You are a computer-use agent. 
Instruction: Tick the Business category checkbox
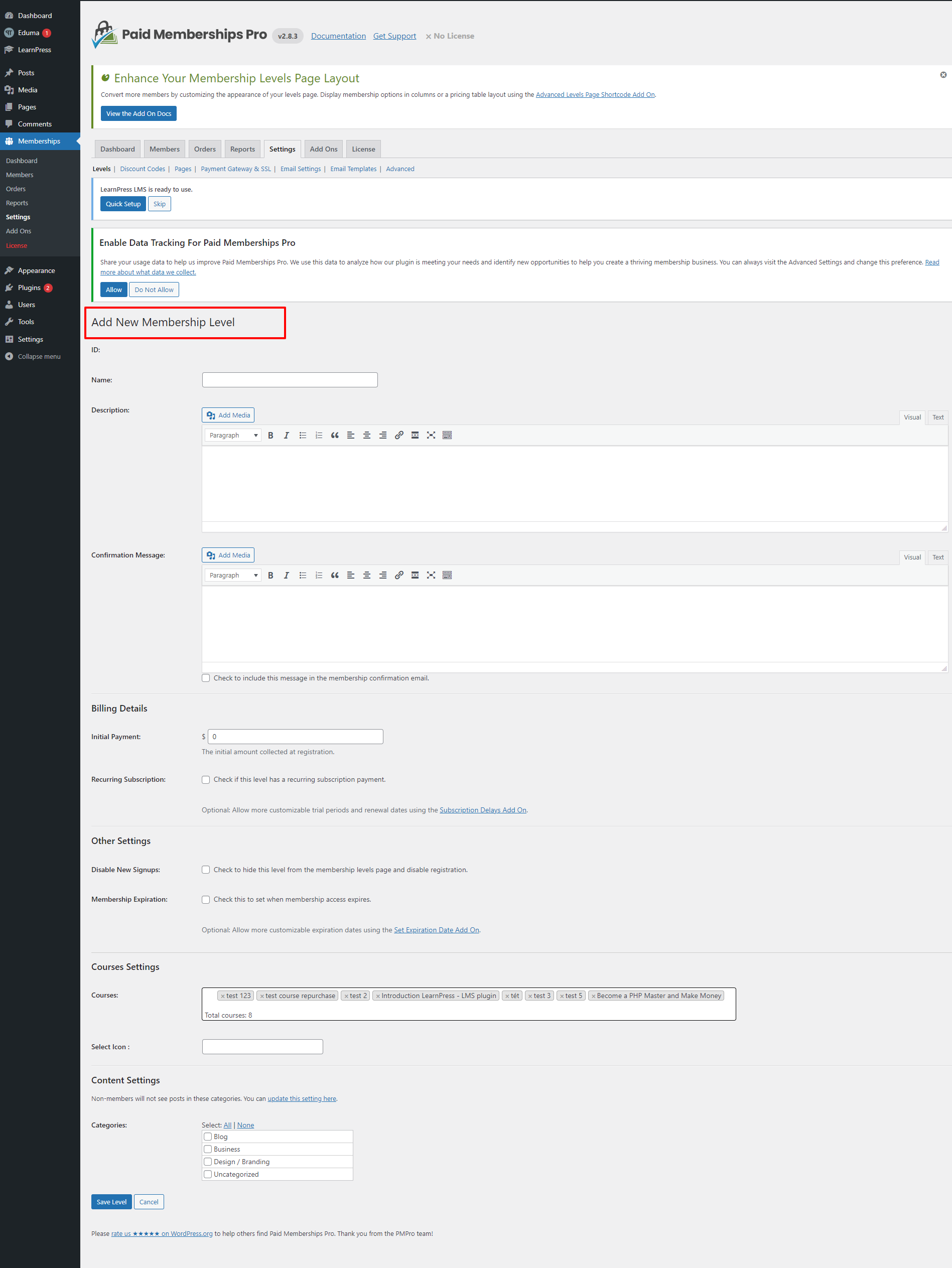pyautogui.click(x=208, y=1150)
